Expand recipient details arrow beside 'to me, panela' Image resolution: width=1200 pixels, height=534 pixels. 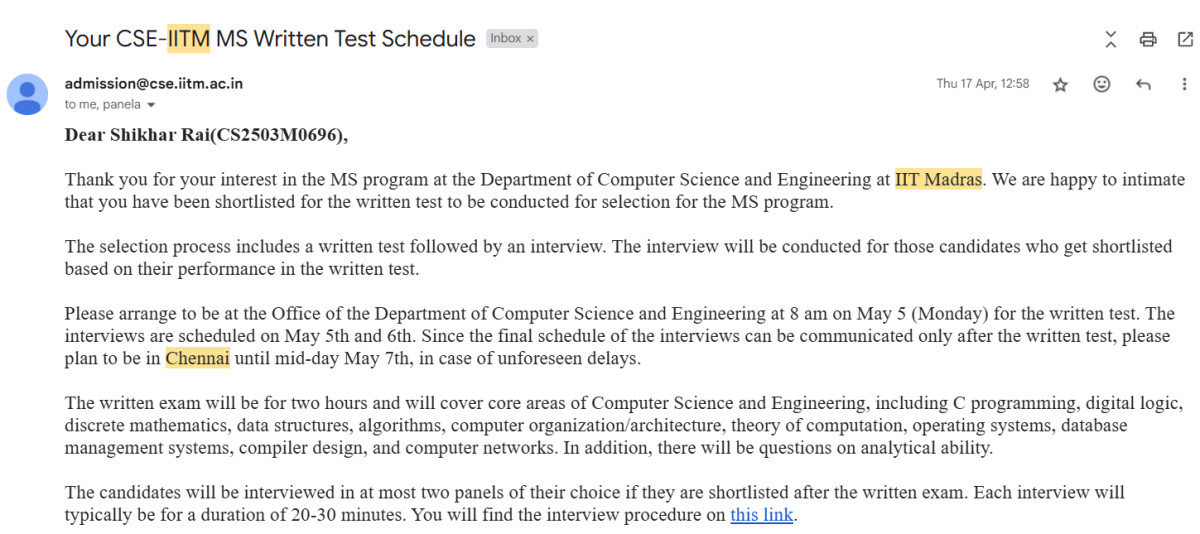coord(151,105)
